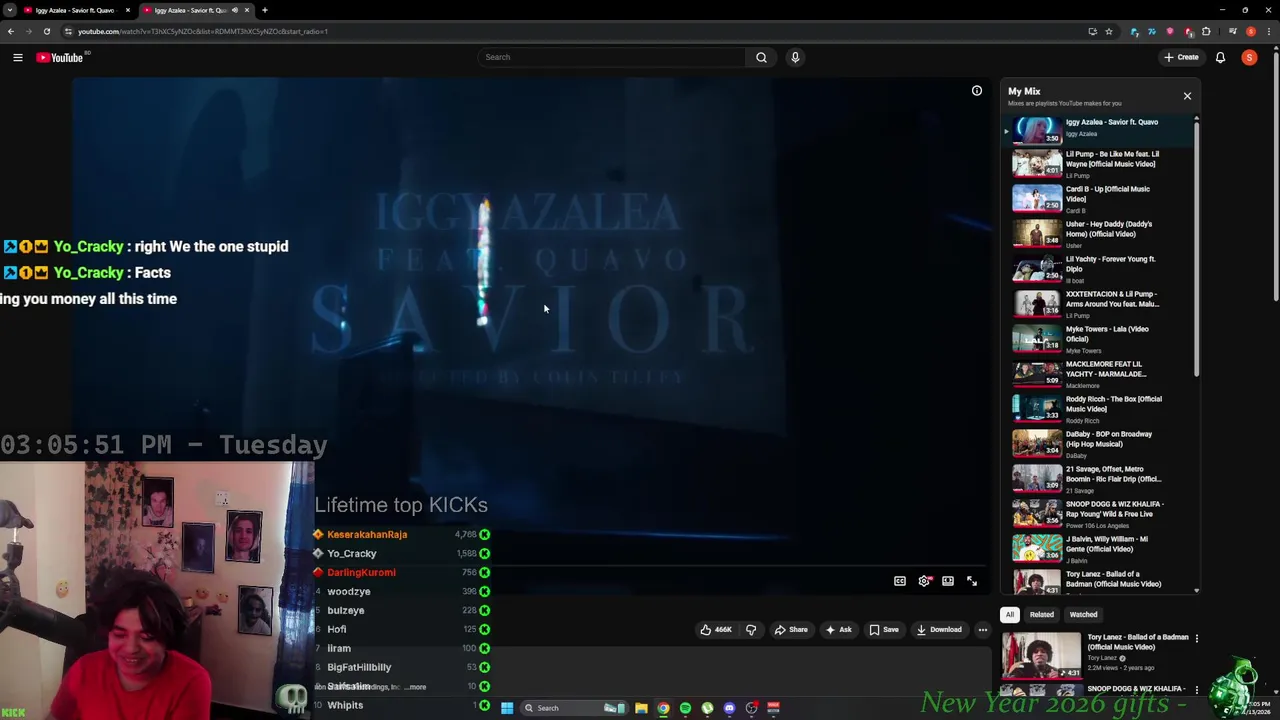
Task: Open YouTube account avatar menu
Action: point(1249,57)
